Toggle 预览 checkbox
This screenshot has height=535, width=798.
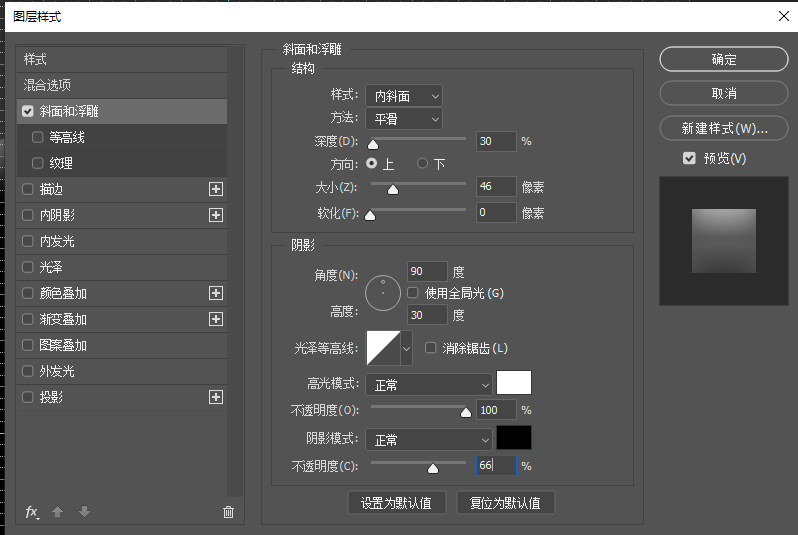point(689,158)
